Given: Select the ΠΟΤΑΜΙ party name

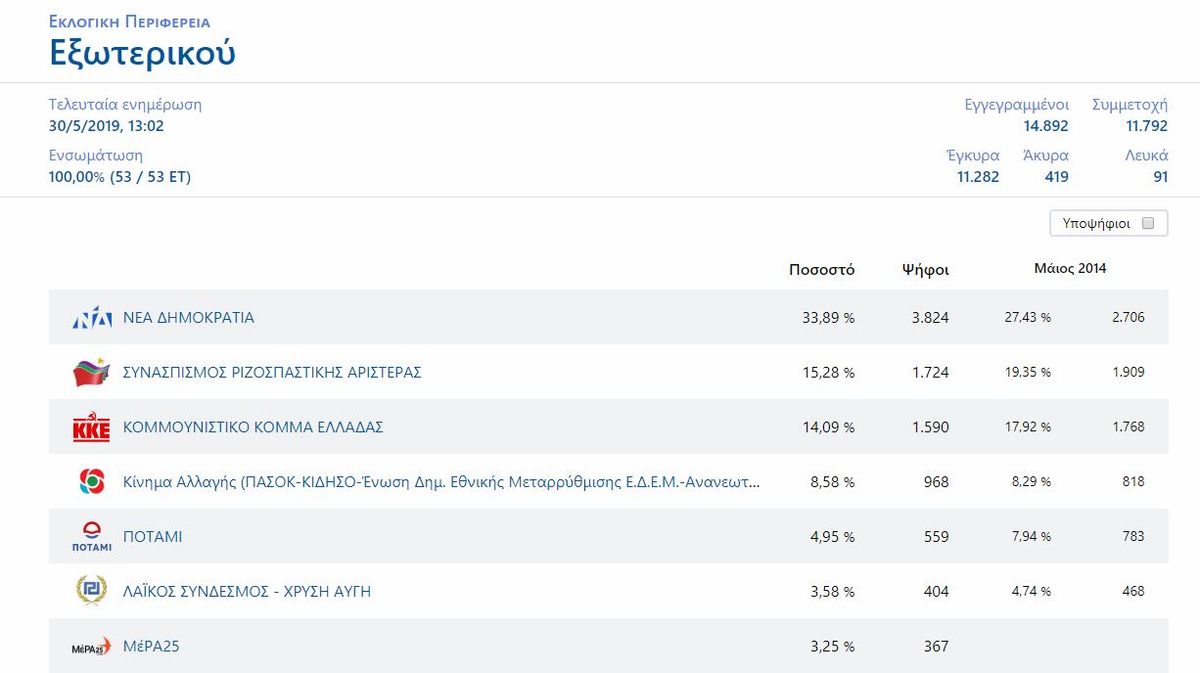Looking at the screenshot, I should (x=152, y=537).
